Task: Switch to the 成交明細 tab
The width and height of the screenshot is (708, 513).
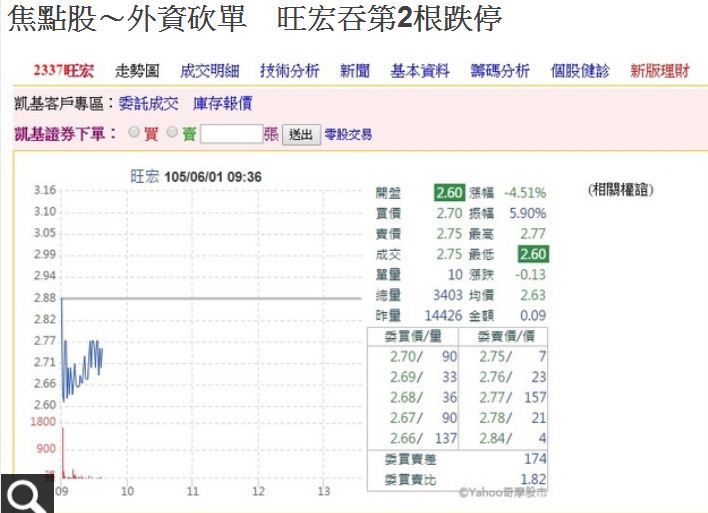Action: (x=210, y=71)
